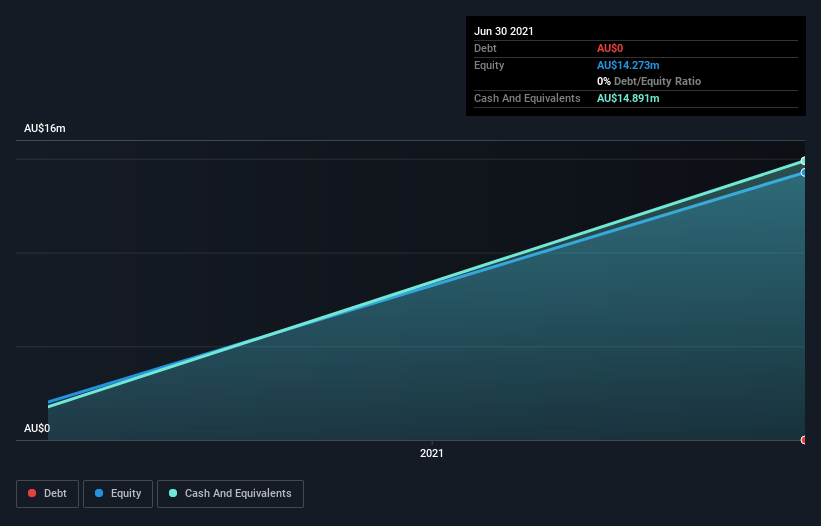Image resolution: width=821 pixels, height=526 pixels.
Task: Toggle the Equity series legend button
Action: 118,494
